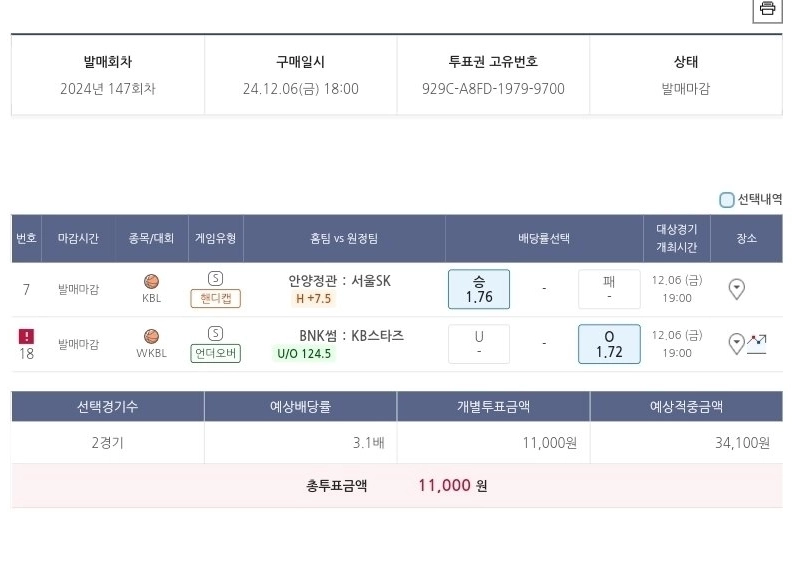Click the S badge above 언더오버

pyautogui.click(x=215, y=333)
